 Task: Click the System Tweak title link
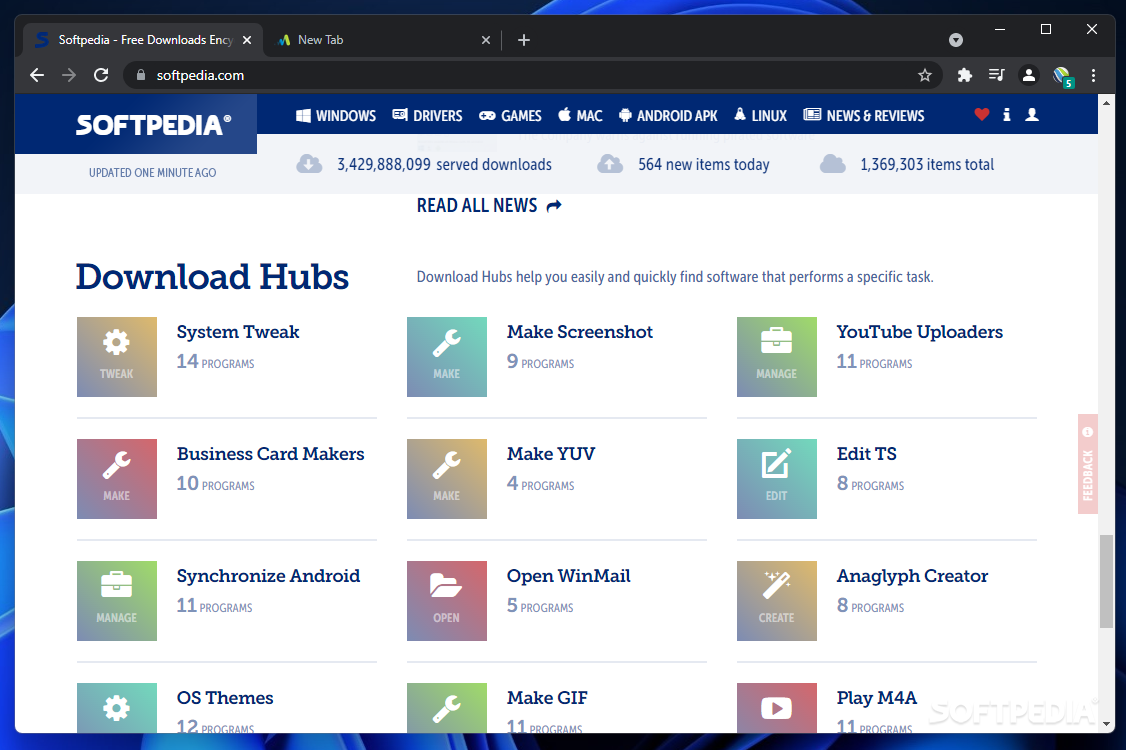(238, 332)
